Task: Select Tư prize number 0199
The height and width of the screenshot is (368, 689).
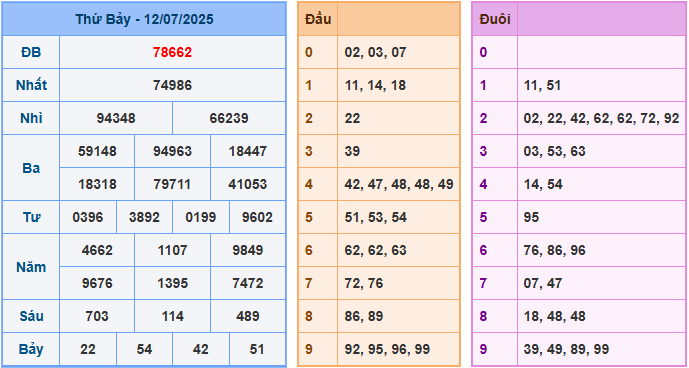Action: [200, 217]
